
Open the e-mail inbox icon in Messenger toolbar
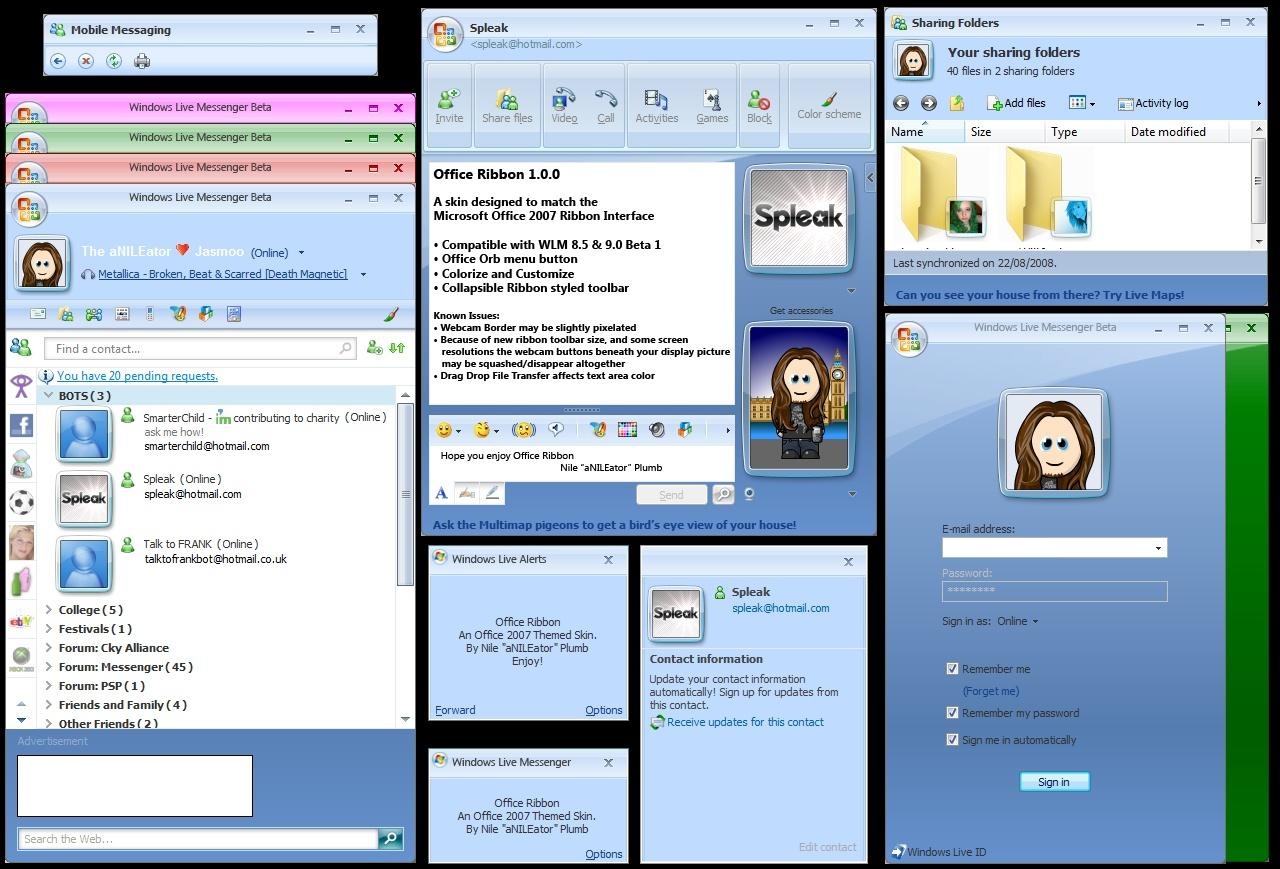(x=38, y=314)
